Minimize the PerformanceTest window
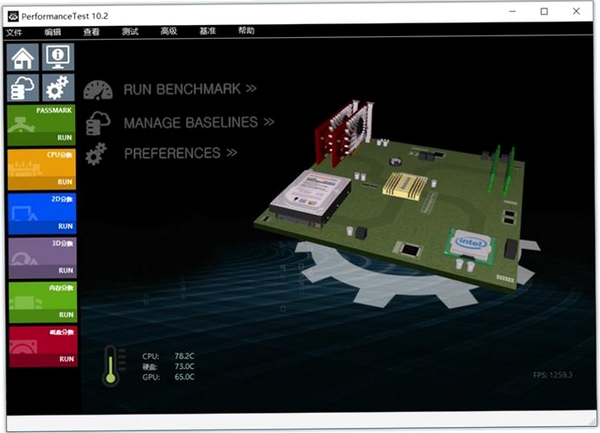This screenshot has width=600, height=433. click(x=512, y=11)
